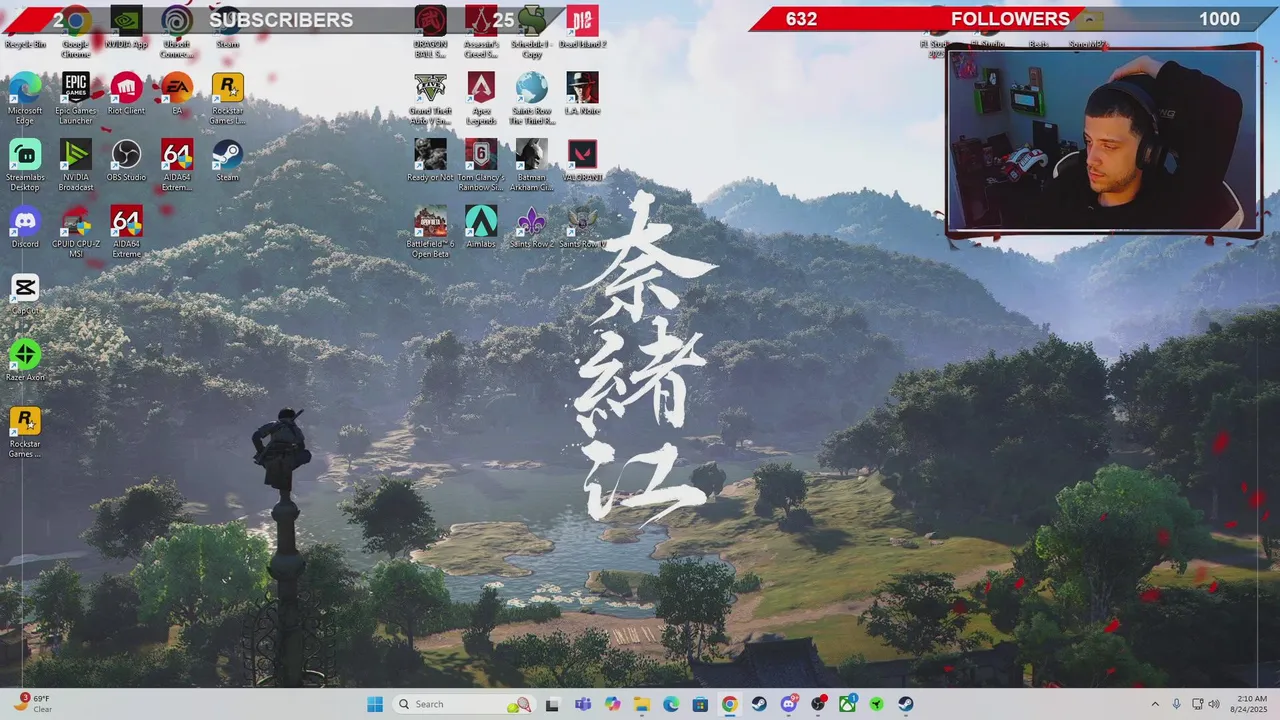Screen dimensions: 1280x720
Task: Open the Recycle Bin desktop icon
Action: click(25, 28)
